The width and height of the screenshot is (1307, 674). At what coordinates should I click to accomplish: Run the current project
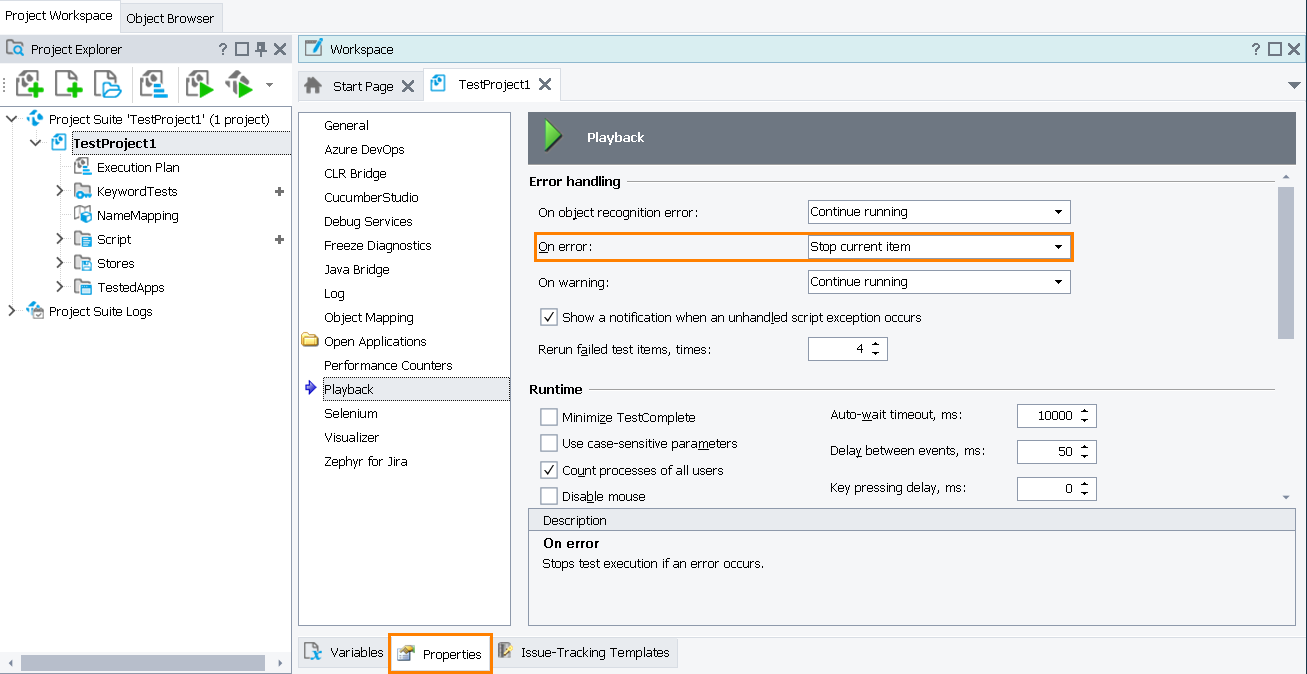(x=198, y=84)
